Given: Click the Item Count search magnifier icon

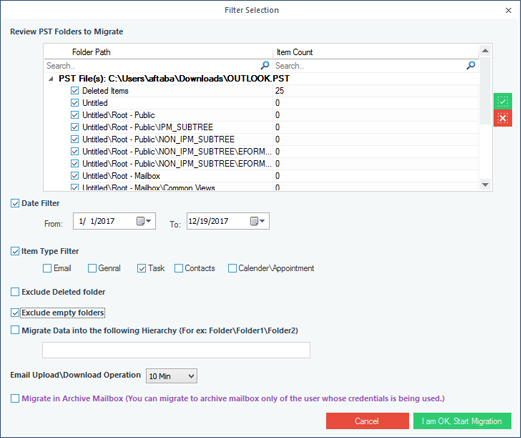Looking at the screenshot, I should tap(471, 65).
